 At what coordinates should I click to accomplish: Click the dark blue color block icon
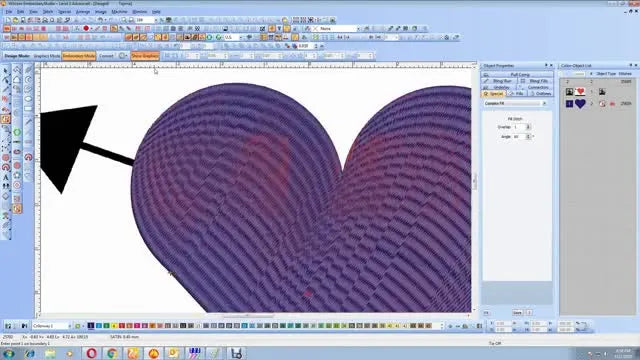point(569,104)
